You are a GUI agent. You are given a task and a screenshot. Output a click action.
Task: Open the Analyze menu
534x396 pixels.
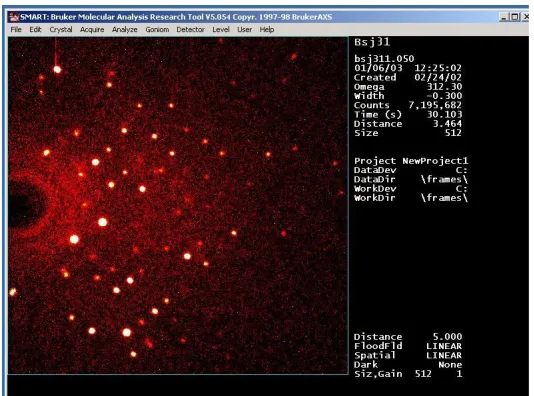coord(125,30)
